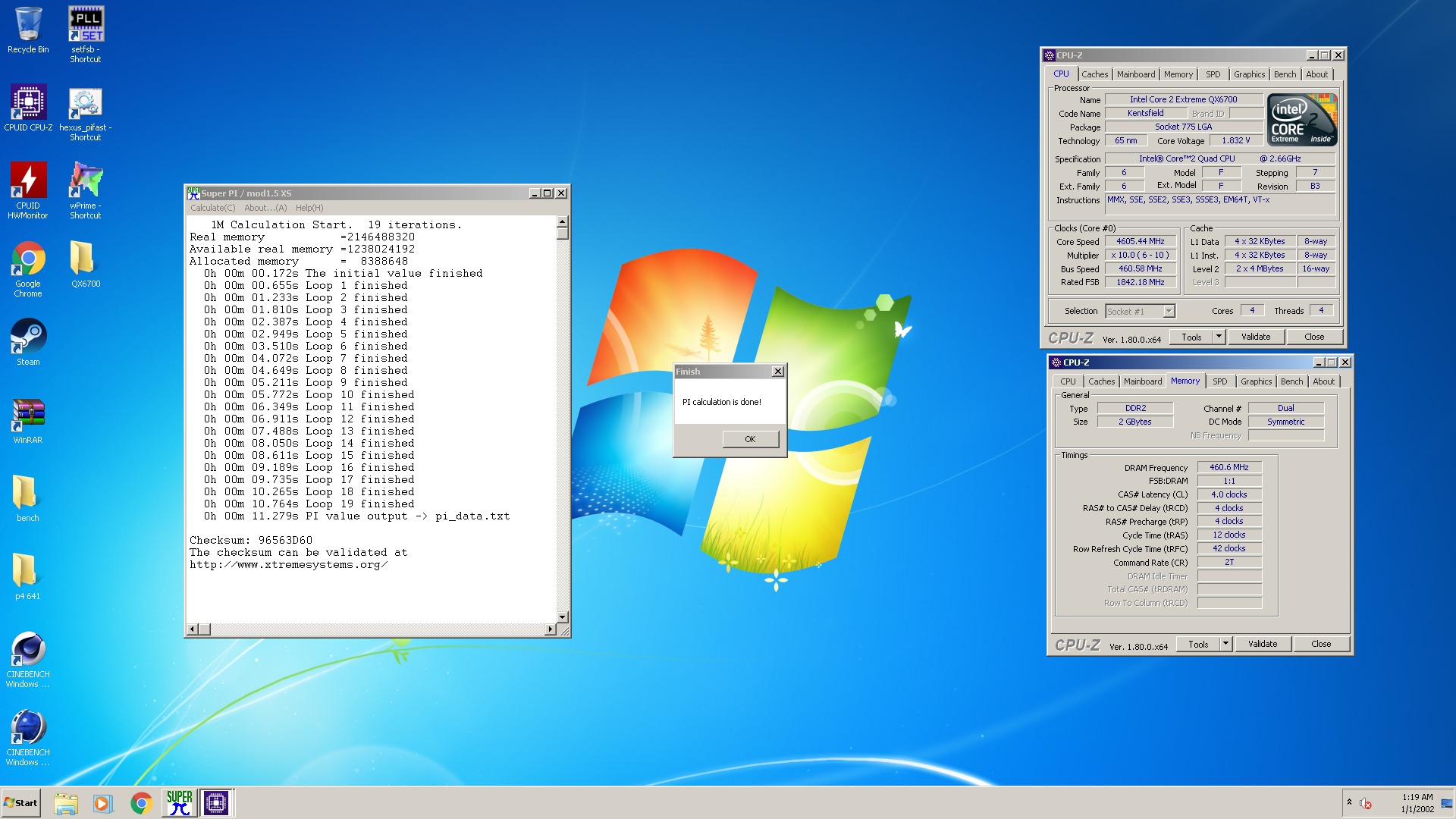Image resolution: width=1456 pixels, height=819 pixels.
Task: Open the Help(H) menu in Super PI
Action: pyautogui.click(x=309, y=208)
